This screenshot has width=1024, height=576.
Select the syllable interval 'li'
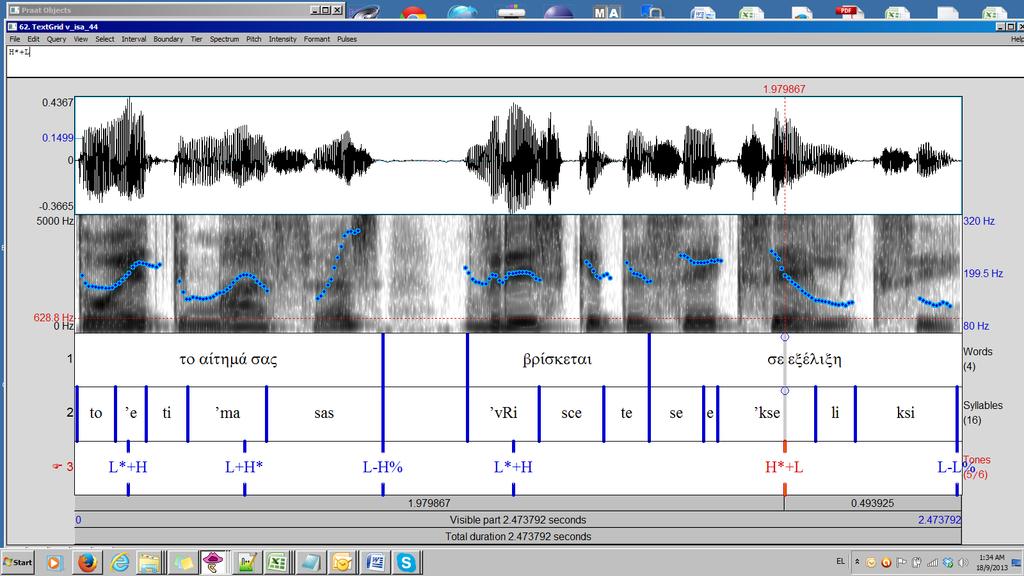click(835, 413)
